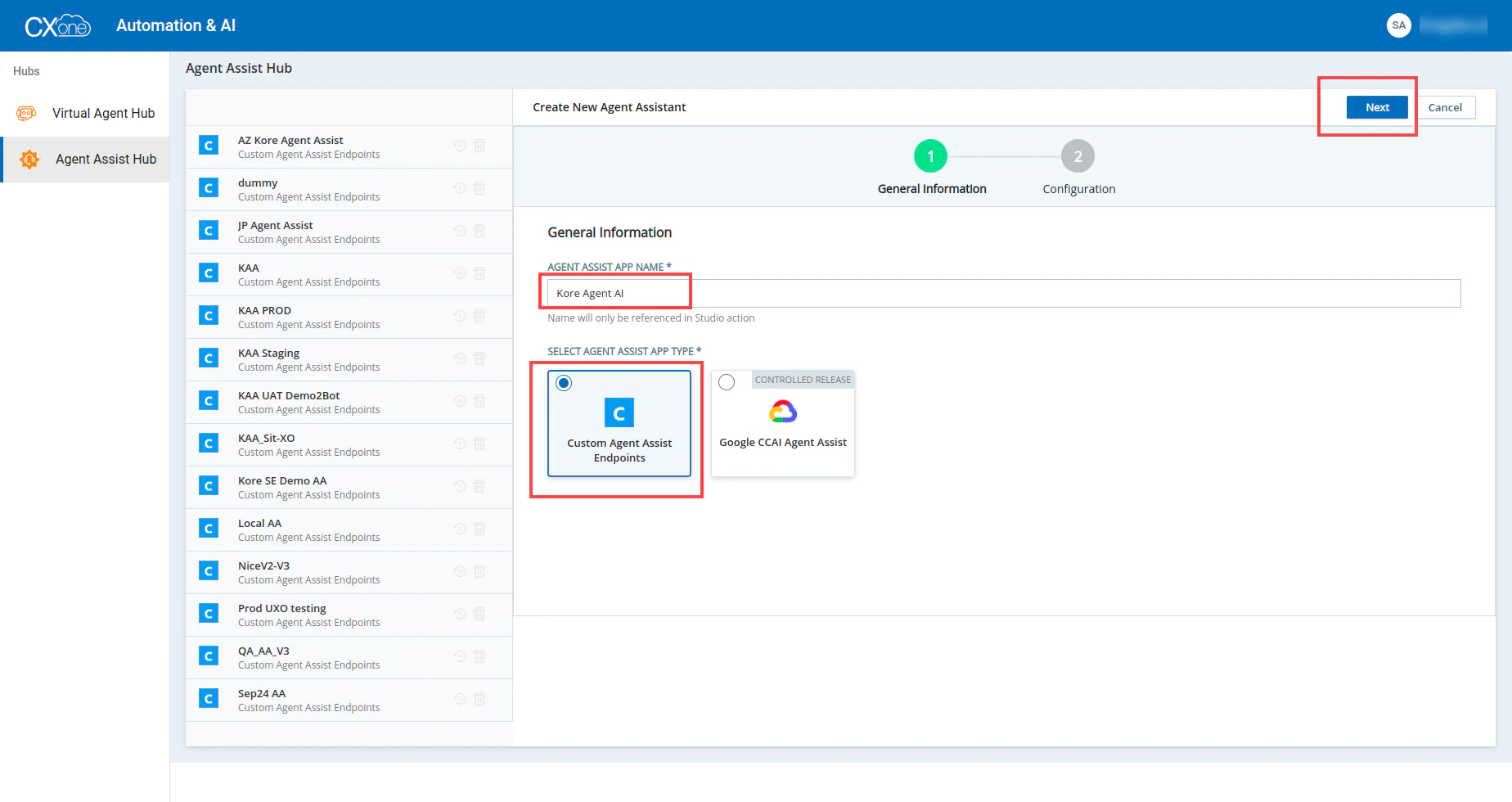Delete the dummy agent assist app
Image resolution: width=1512 pixels, height=802 pixels.
479,187
